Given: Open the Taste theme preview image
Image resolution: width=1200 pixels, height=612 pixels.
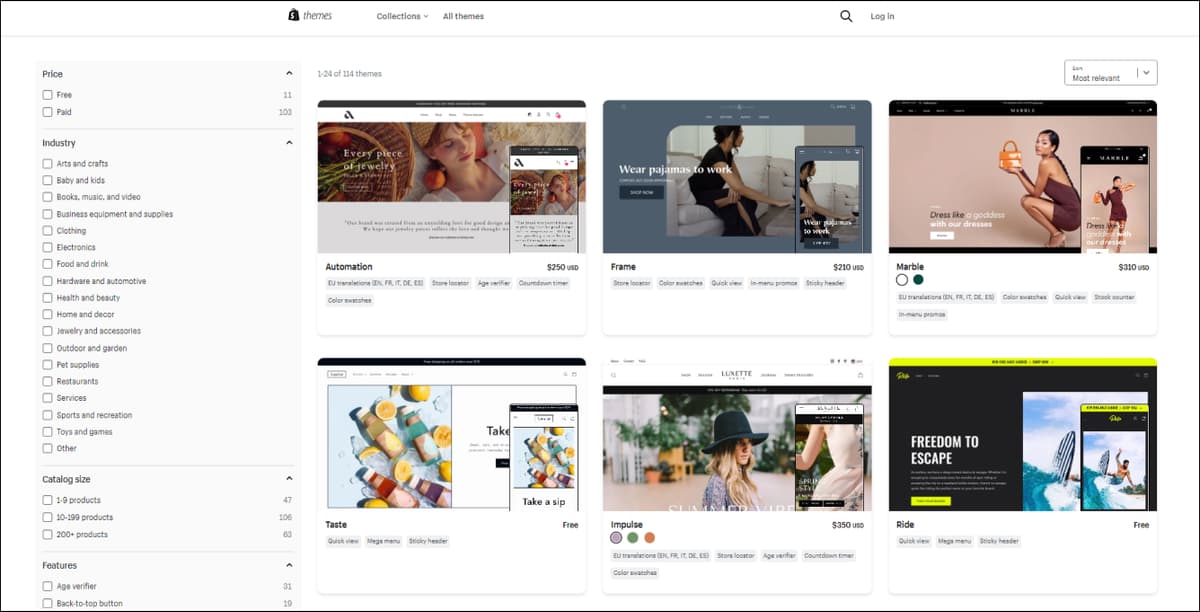Looking at the screenshot, I should pos(451,434).
